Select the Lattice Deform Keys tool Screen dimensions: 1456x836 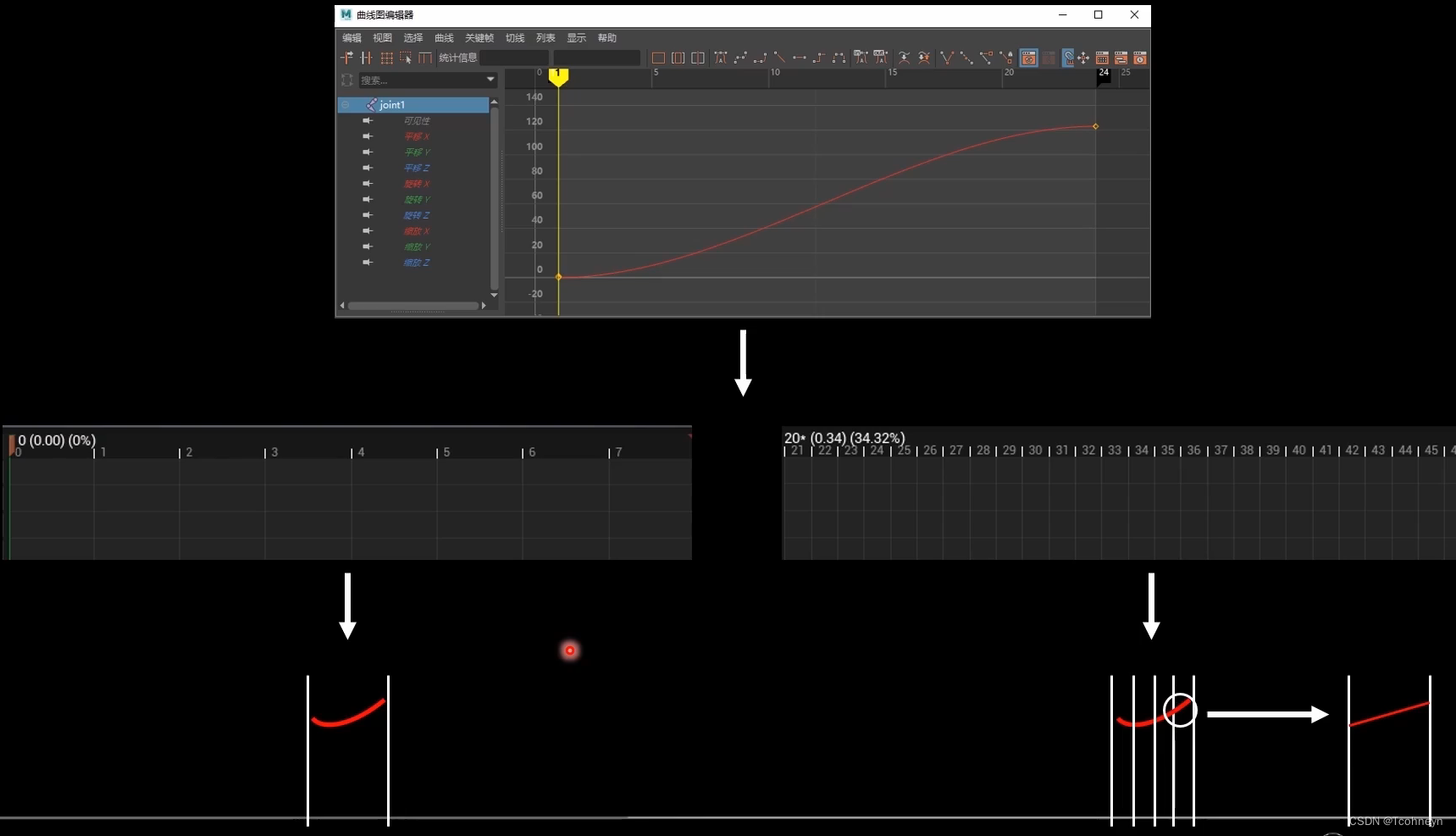(386, 58)
